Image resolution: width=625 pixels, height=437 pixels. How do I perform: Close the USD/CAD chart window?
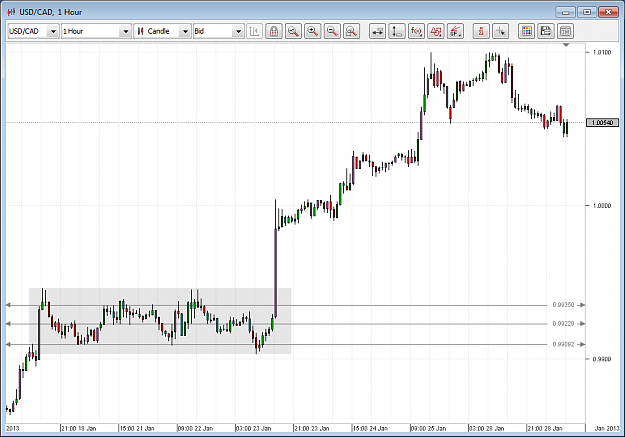click(x=608, y=12)
